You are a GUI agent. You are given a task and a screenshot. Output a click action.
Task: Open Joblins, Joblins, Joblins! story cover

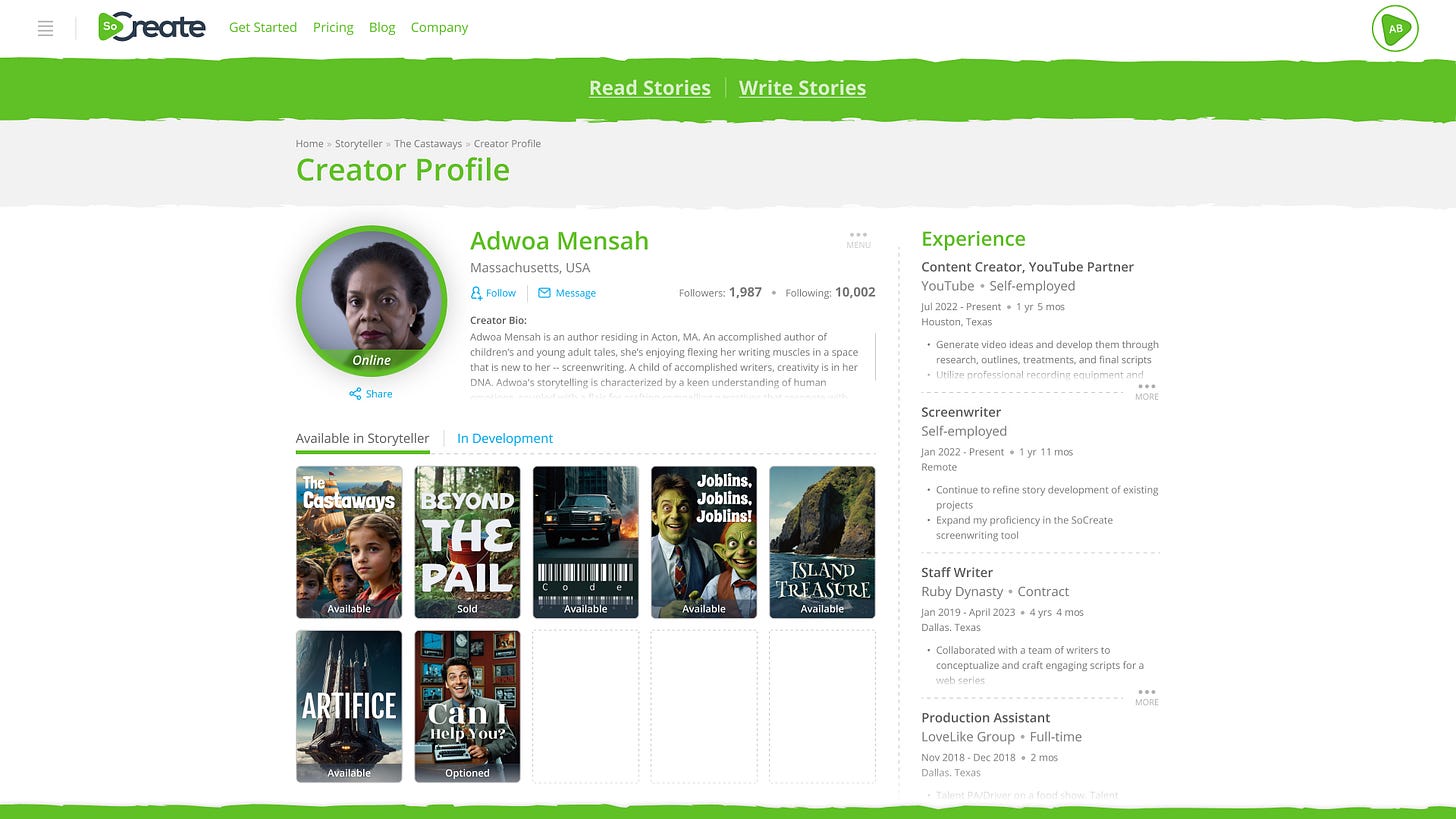pyautogui.click(x=704, y=542)
